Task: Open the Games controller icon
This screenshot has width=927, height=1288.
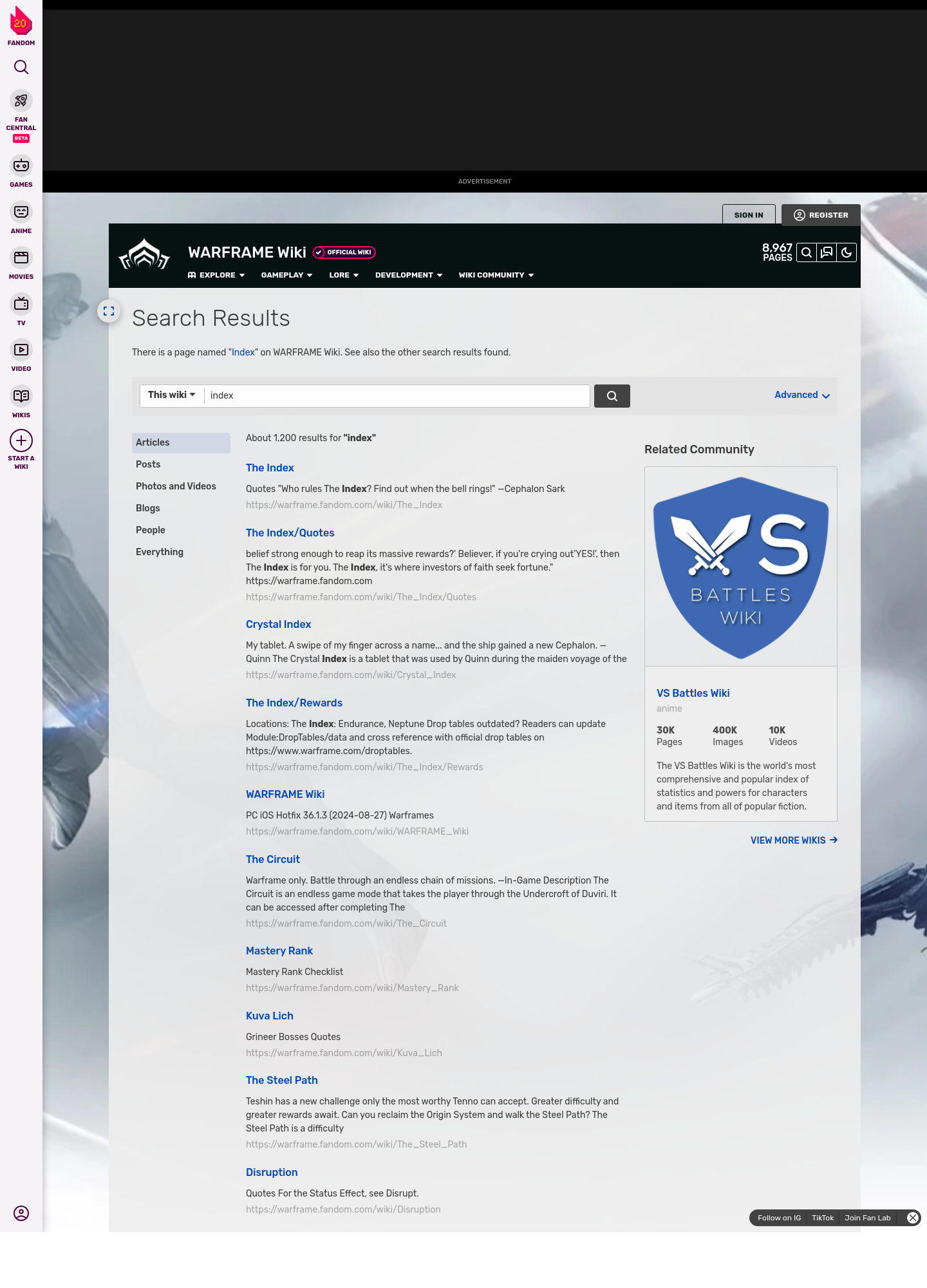Action: 21,166
